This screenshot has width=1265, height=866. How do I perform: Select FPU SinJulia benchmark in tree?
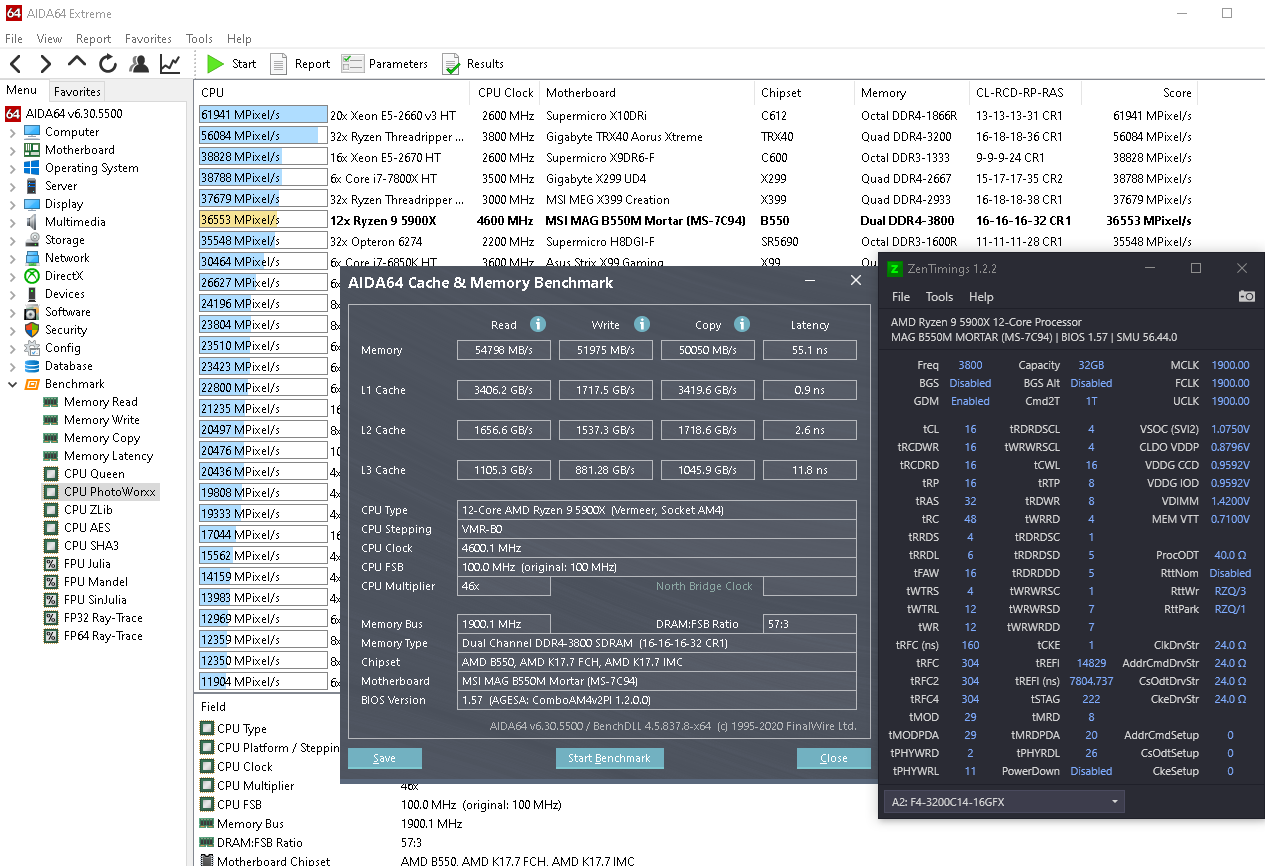(x=94, y=600)
